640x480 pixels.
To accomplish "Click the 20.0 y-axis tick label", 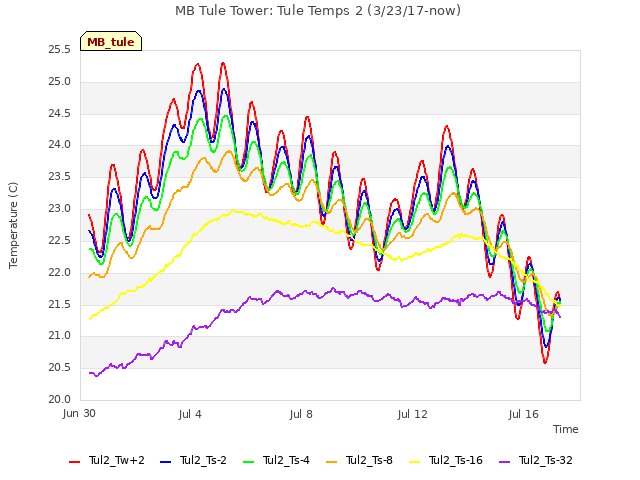I will coord(59,400).
